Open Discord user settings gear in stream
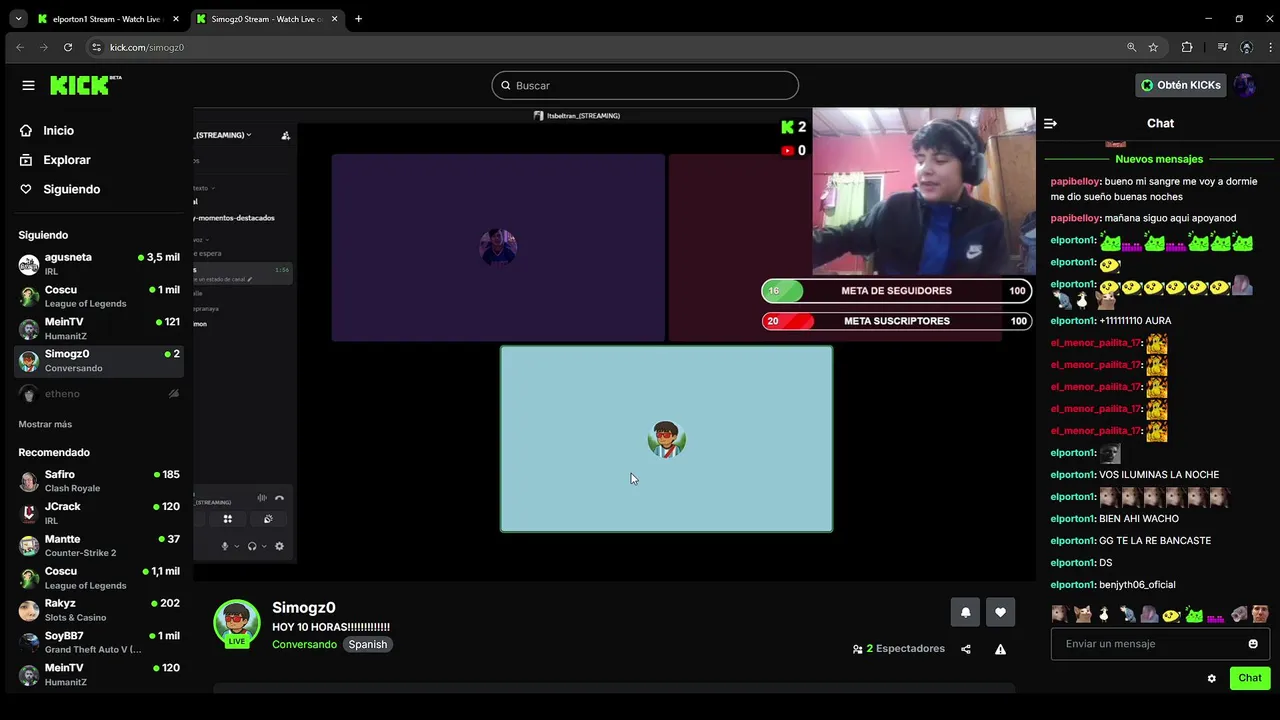Viewport: 1280px width, 720px height. pyautogui.click(x=279, y=546)
